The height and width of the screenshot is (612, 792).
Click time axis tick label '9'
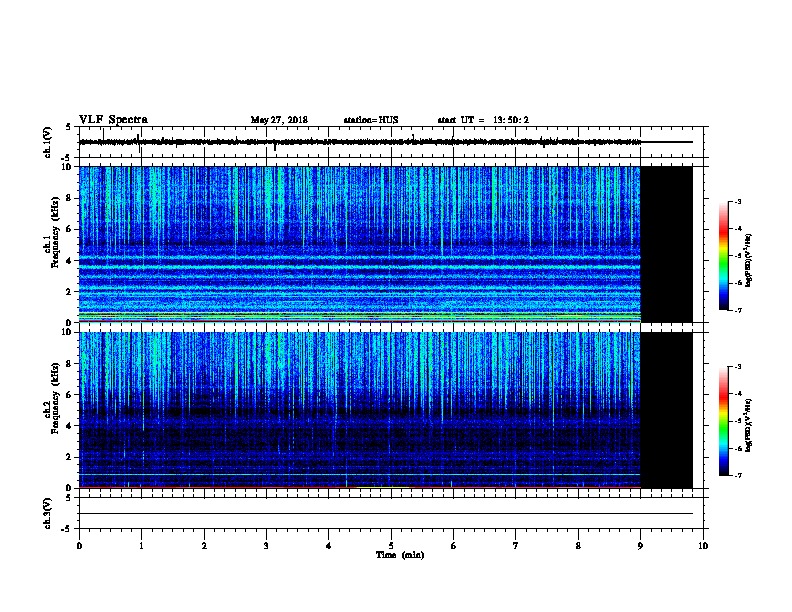coord(640,546)
